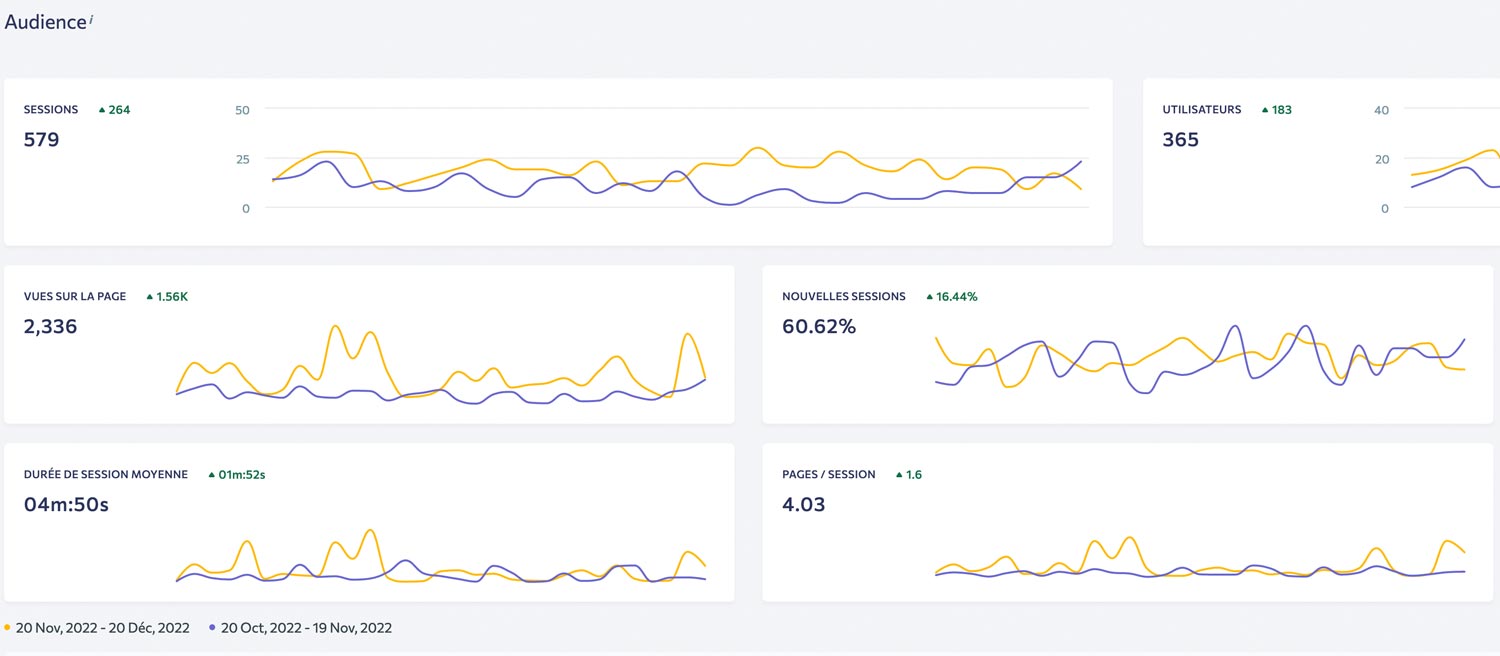Click the Sessions chart line graph
Image resolution: width=1500 pixels, height=656 pixels.
click(x=677, y=176)
